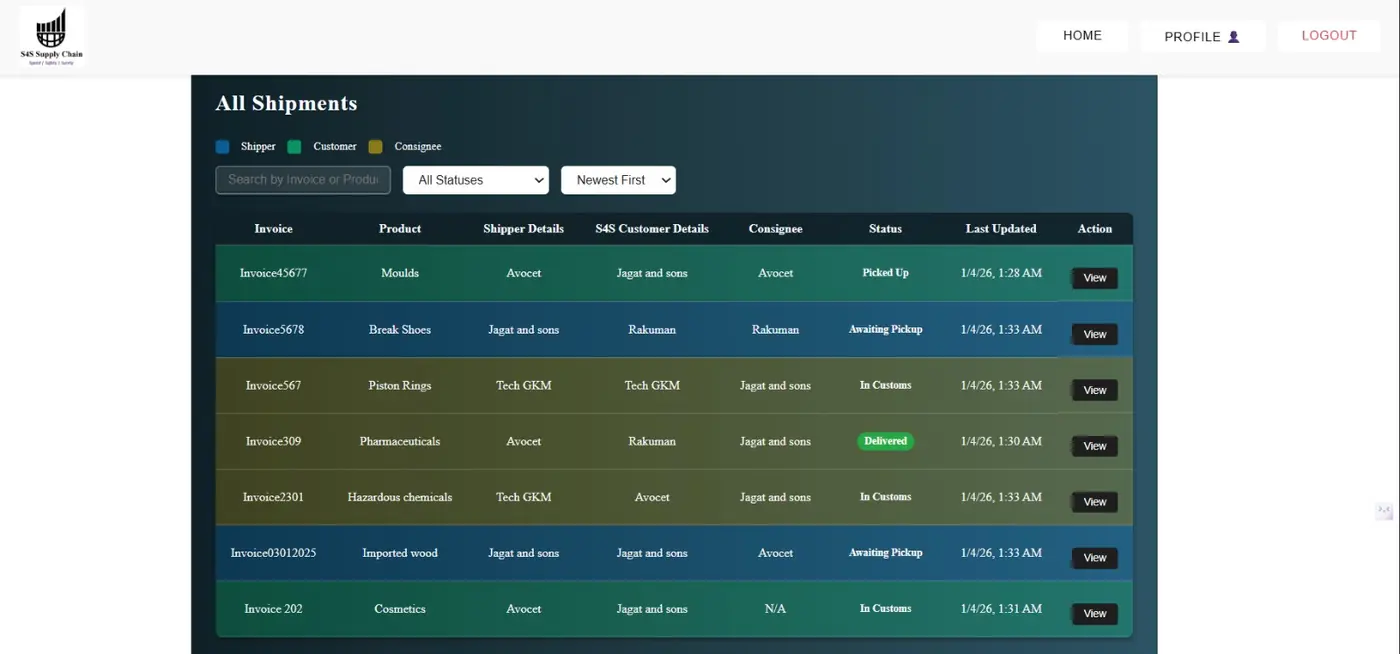Click the N/A consignee cell

775,609
